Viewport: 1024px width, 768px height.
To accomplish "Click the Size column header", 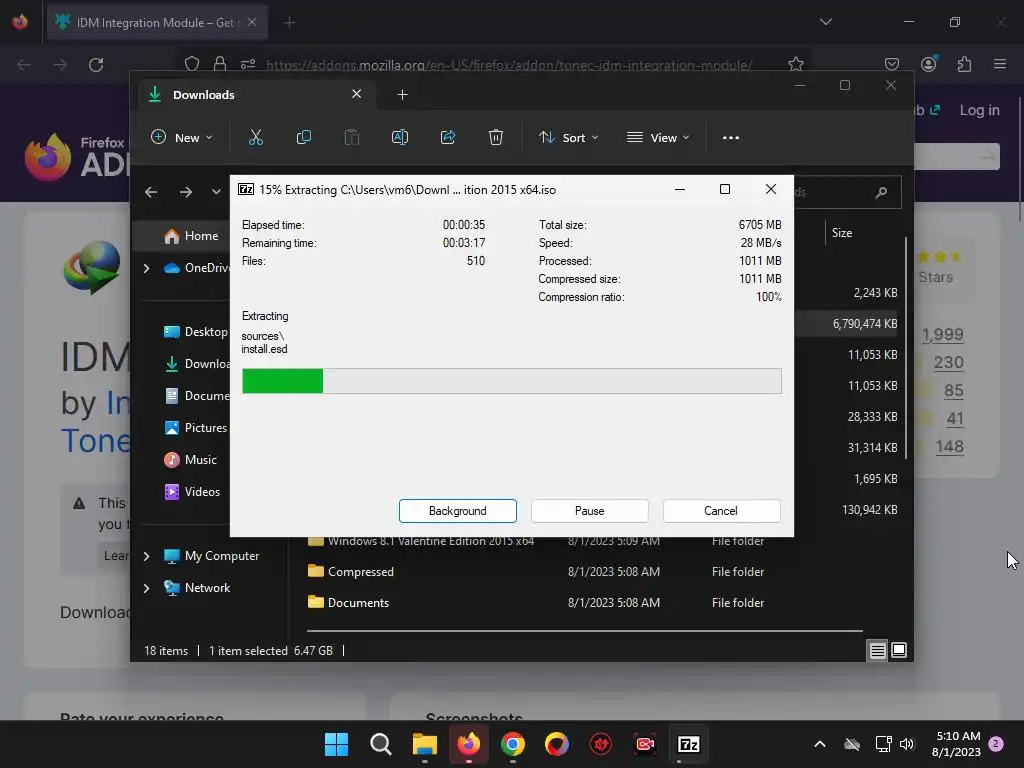I will pos(842,233).
